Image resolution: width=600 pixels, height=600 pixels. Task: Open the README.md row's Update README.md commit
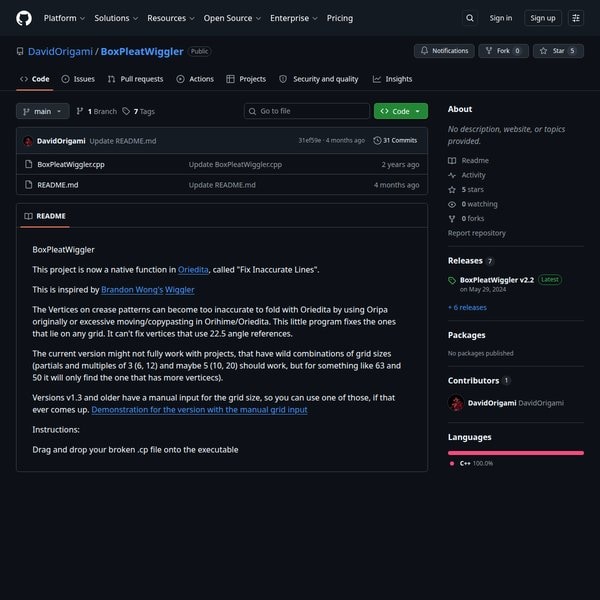(x=222, y=185)
